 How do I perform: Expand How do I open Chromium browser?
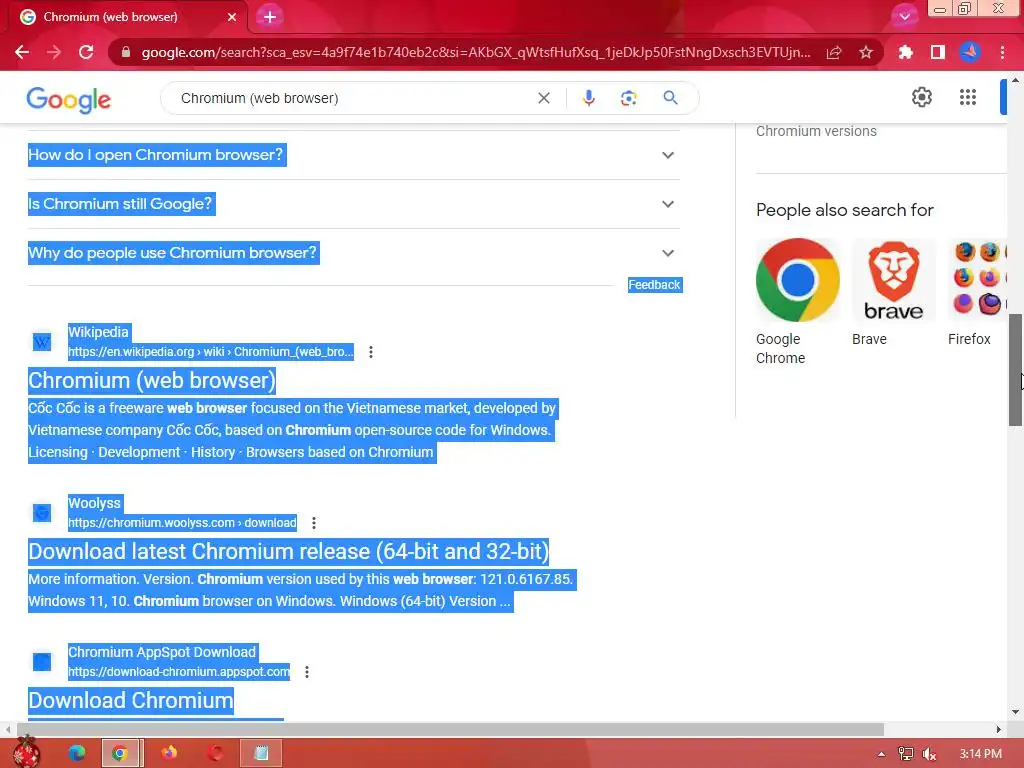click(353, 155)
